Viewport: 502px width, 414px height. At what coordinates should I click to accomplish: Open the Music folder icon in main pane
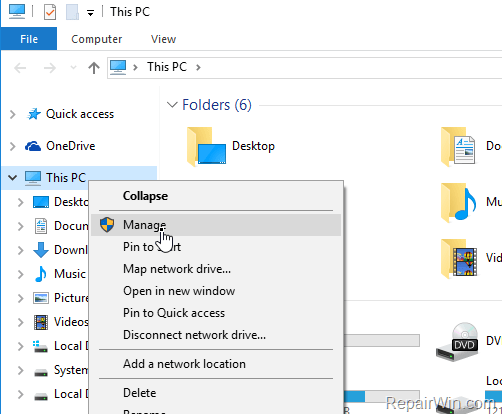point(458,202)
